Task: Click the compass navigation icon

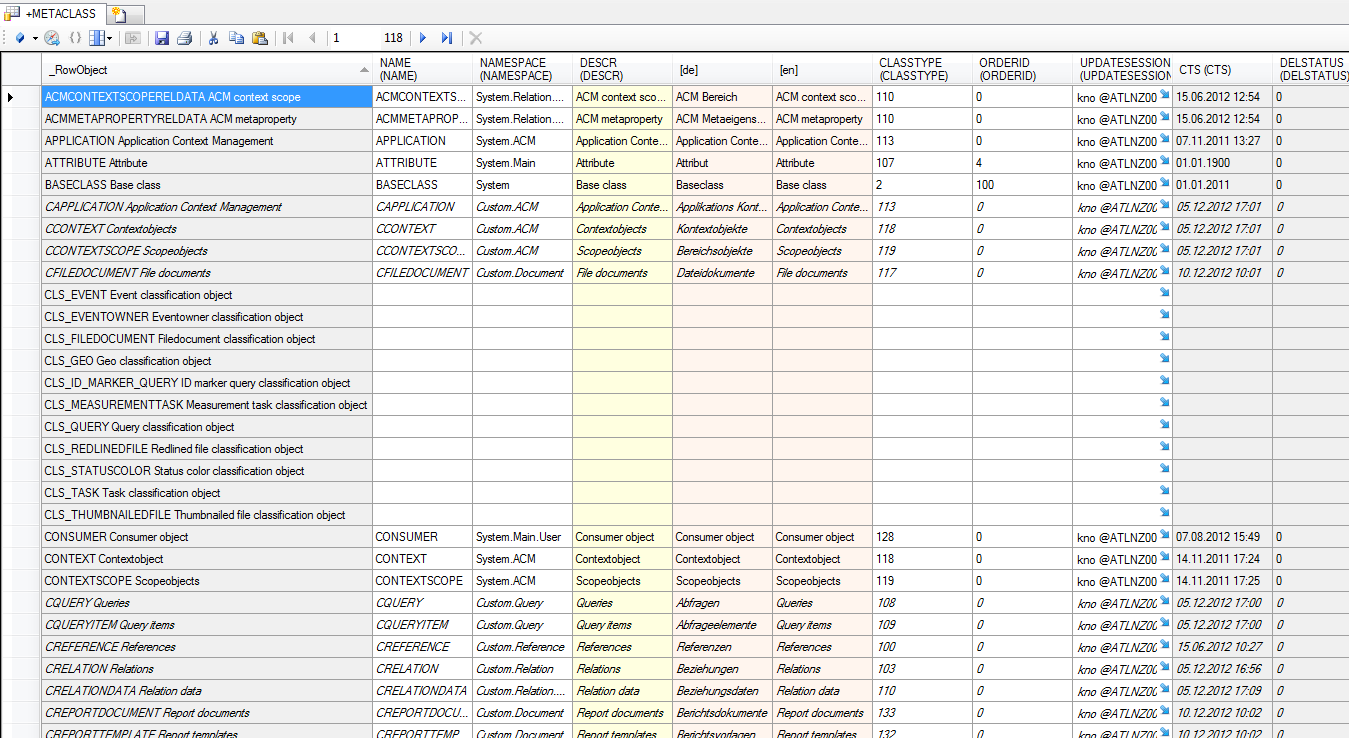Action: coord(52,38)
